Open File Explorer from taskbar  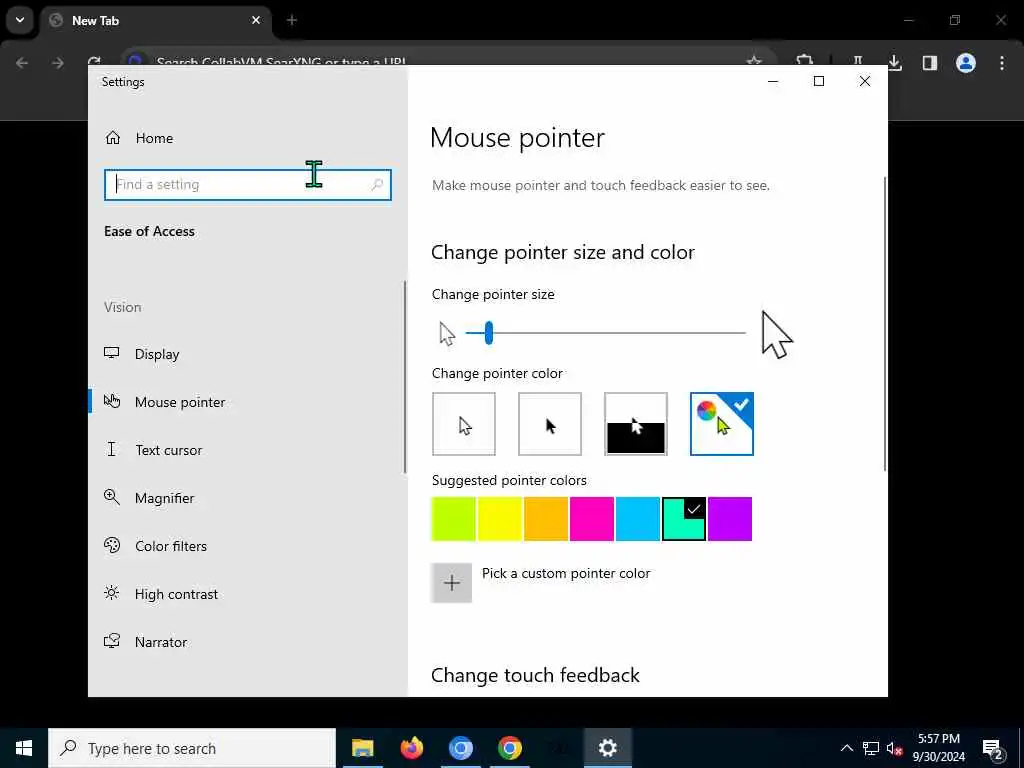[x=362, y=748]
